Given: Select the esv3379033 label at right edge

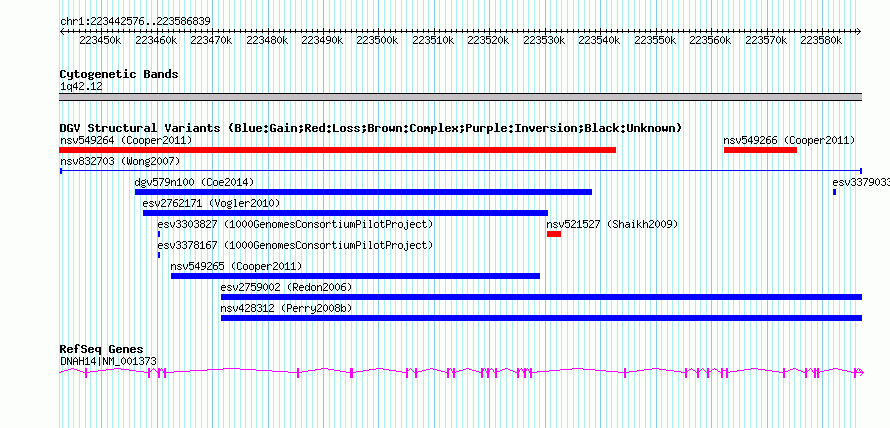Looking at the screenshot, I should pyautogui.click(x=861, y=182).
